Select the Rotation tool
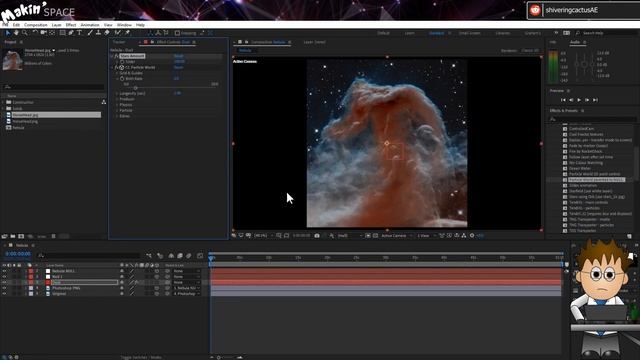The height and width of the screenshot is (360, 640). coord(35,33)
